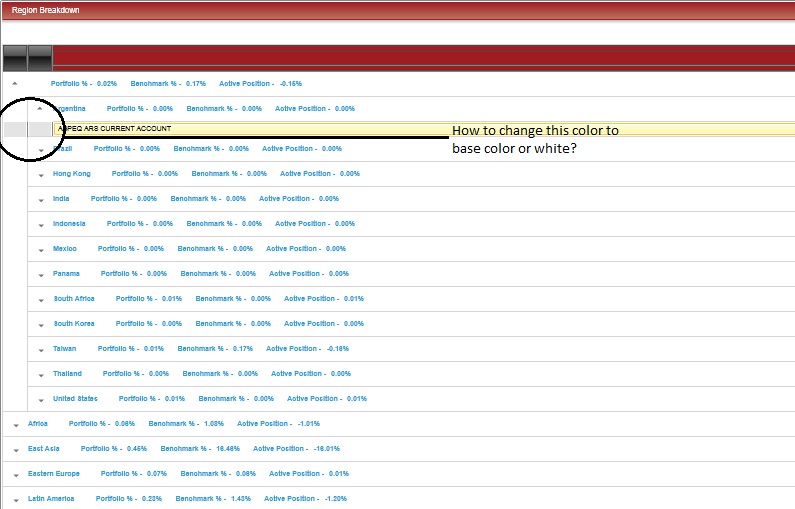Expand the Eastern Europe region group
This screenshot has width=795, height=509.
[x=16, y=475]
